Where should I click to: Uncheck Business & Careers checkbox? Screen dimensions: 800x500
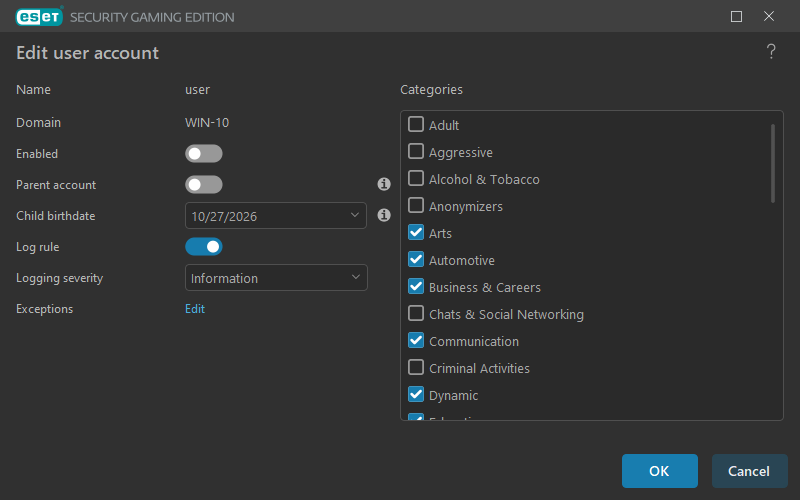[x=416, y=286]
